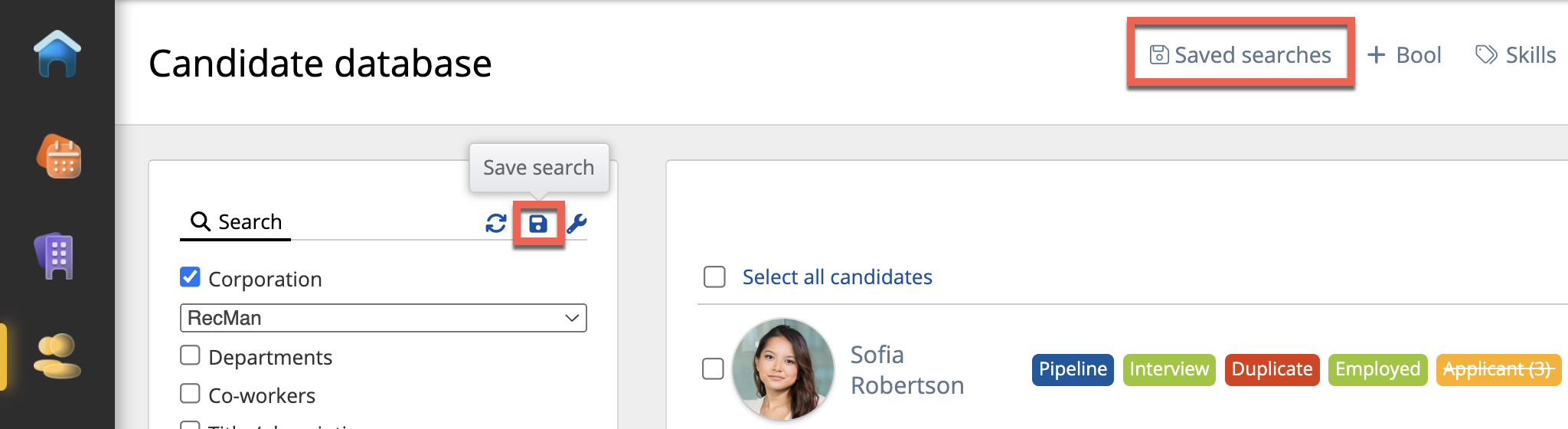Open the calendar icon in sidebar
This screenshot has height=429, width=1568.
point(59,156)
